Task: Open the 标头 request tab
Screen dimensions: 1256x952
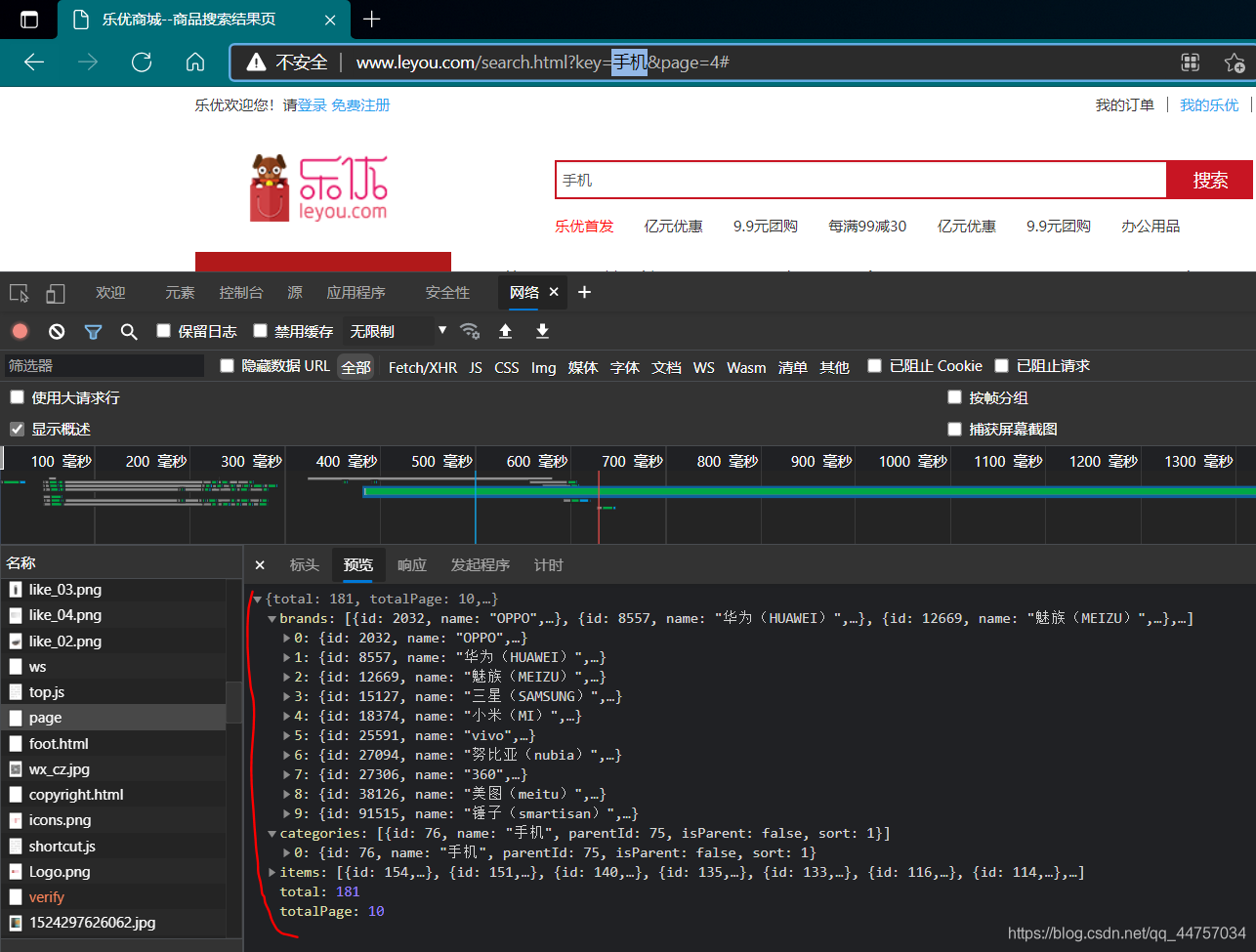Action: click(305, 565)
